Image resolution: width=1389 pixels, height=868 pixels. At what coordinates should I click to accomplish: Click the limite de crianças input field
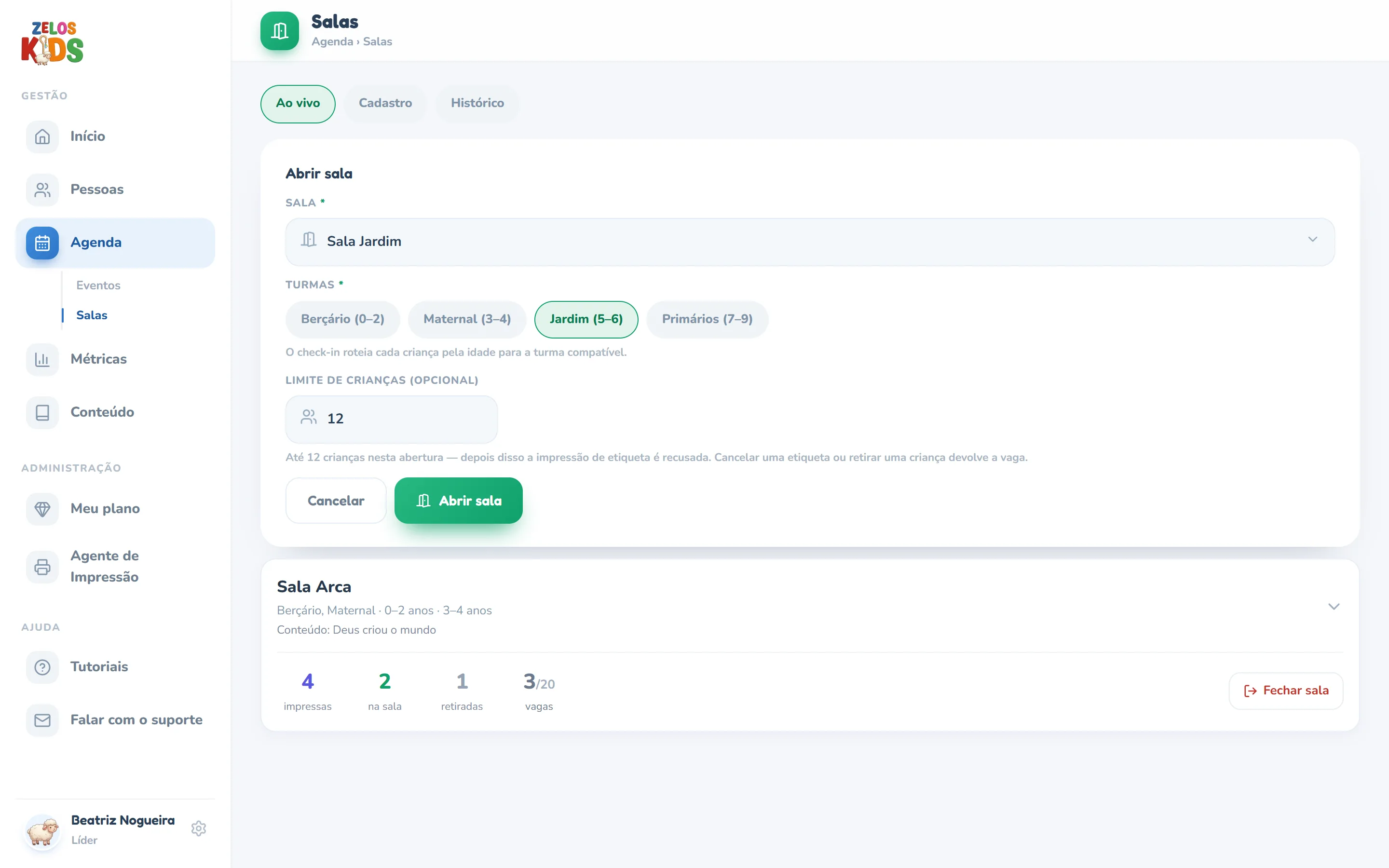(x=392, y=419)
